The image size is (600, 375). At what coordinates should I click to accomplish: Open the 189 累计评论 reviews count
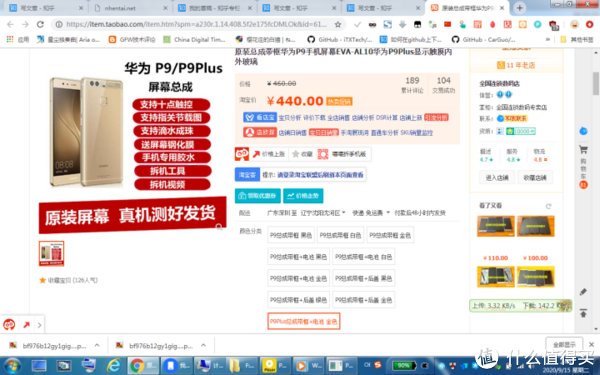pyautogui.click(x=412, y=85)
